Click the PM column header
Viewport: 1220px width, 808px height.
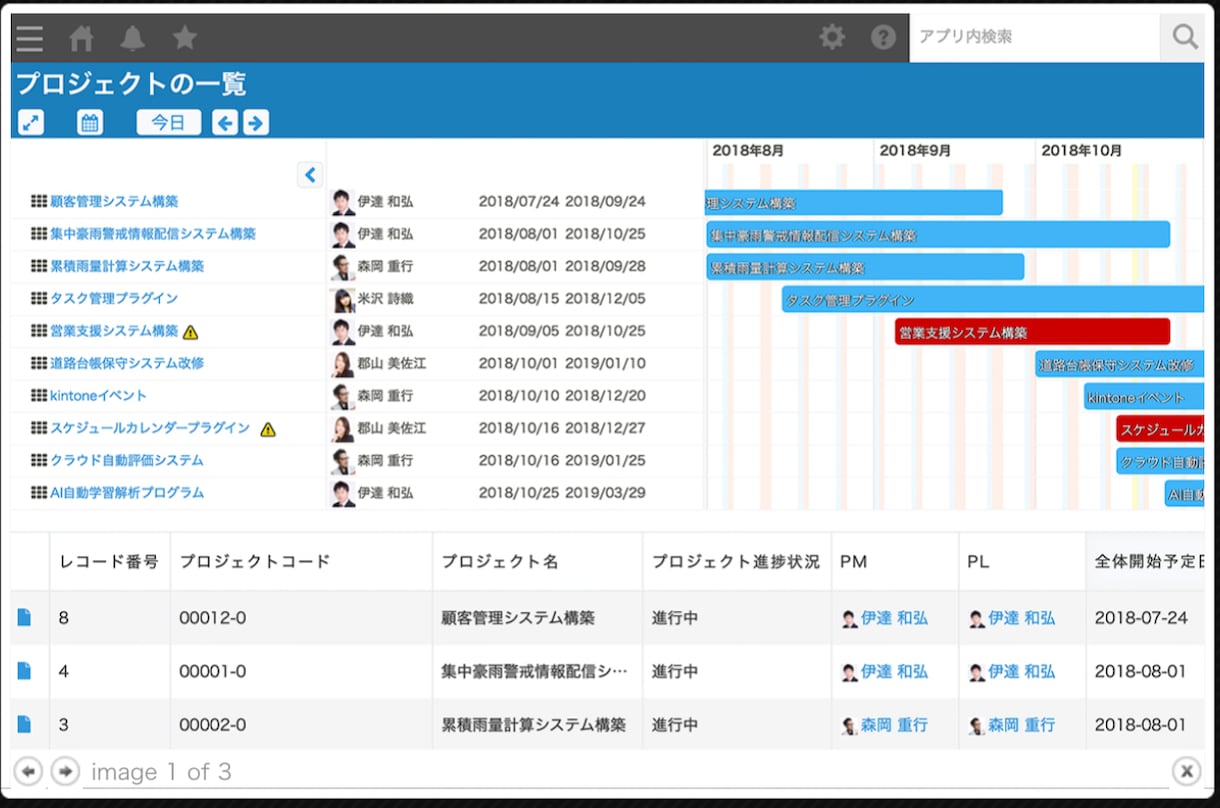[894, 561]
